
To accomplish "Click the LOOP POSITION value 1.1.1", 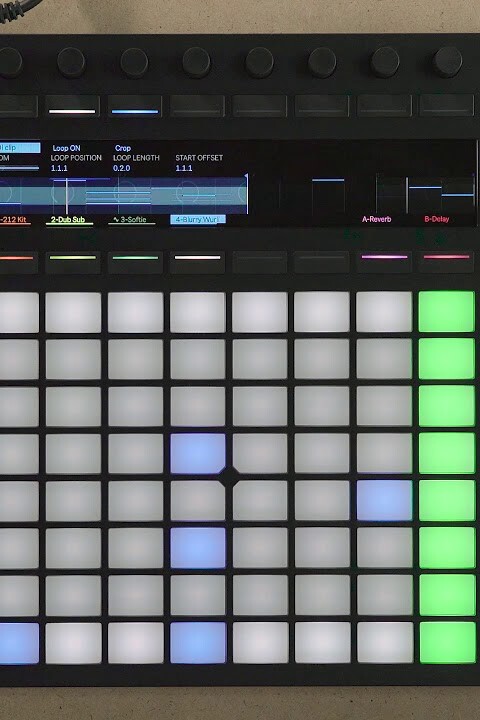I will coord(59,168).
